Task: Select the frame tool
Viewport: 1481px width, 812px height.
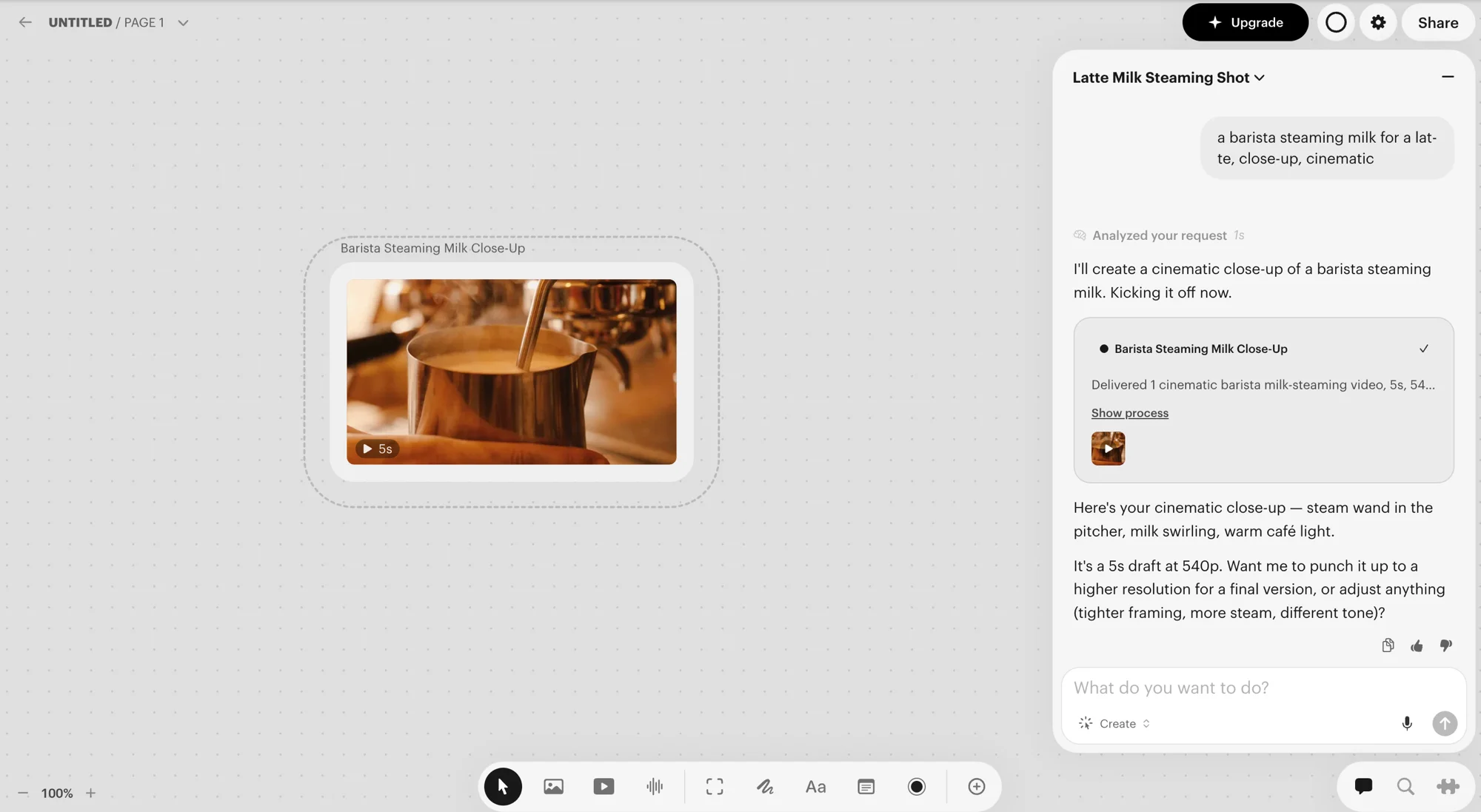Action: pos(715,786)
